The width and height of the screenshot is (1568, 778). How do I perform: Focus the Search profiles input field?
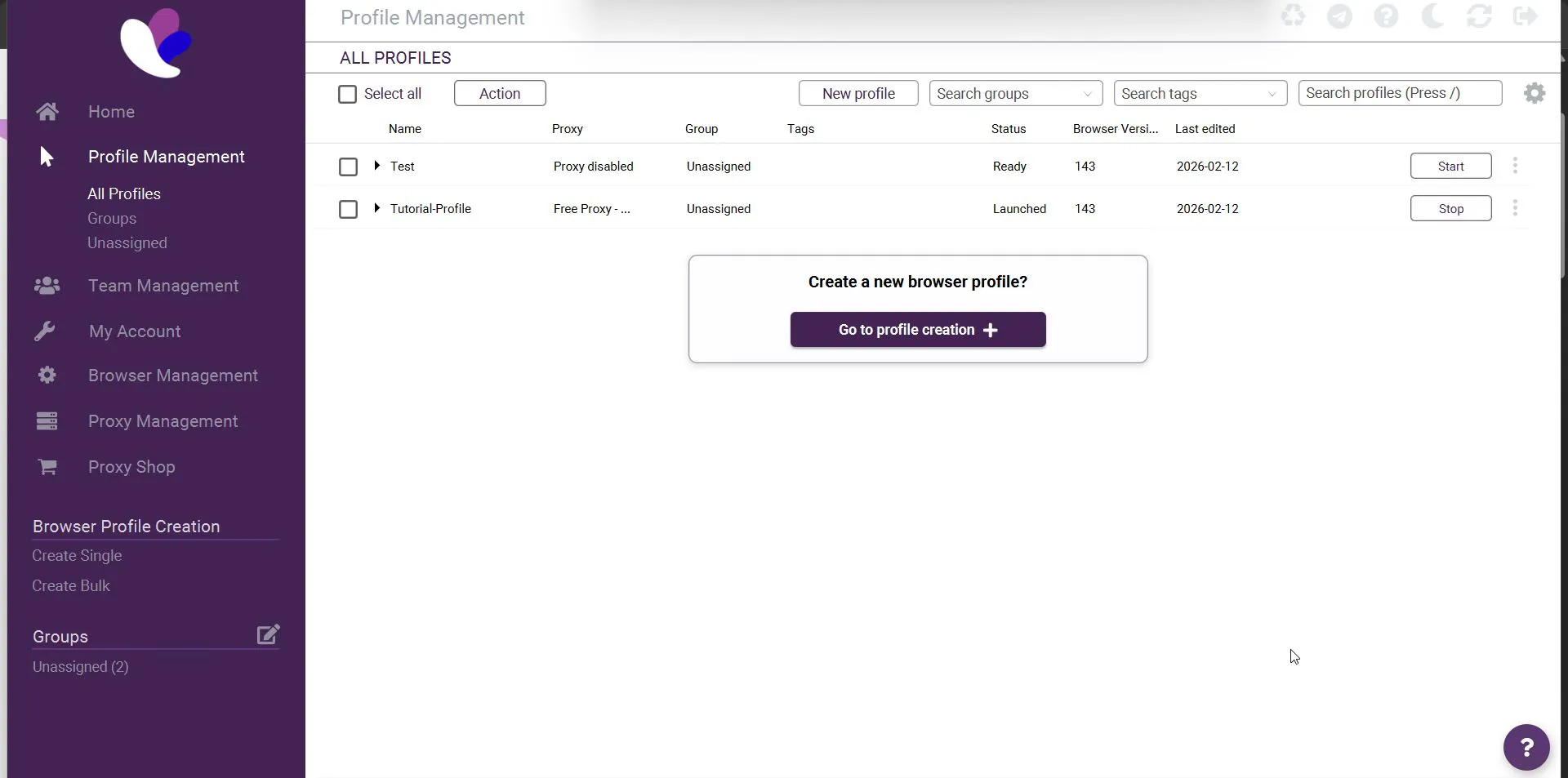(x=1400, y=93)
